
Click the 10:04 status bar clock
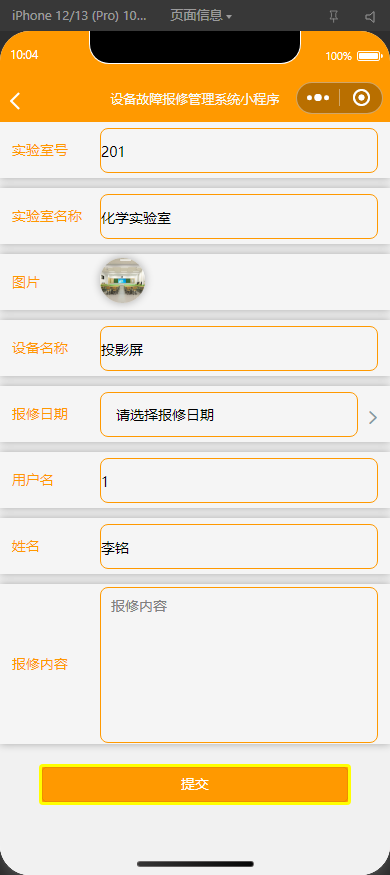click(25, 55)
